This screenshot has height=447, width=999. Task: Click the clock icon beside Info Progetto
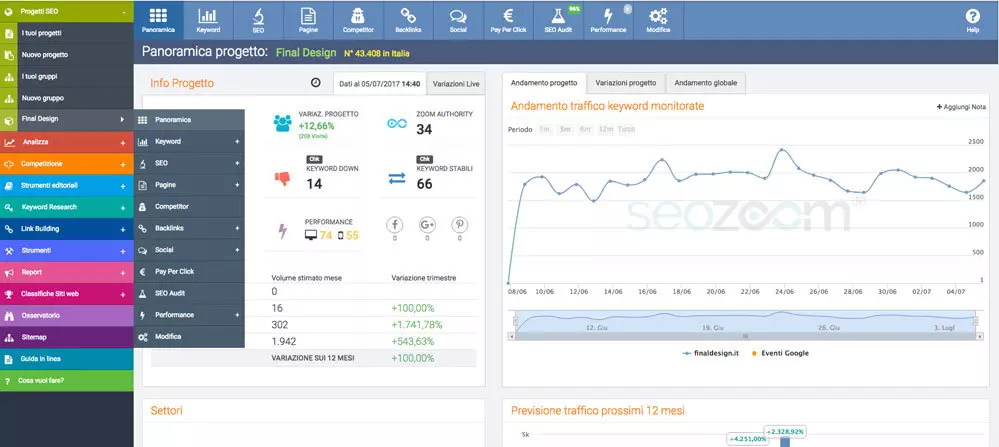315,83
